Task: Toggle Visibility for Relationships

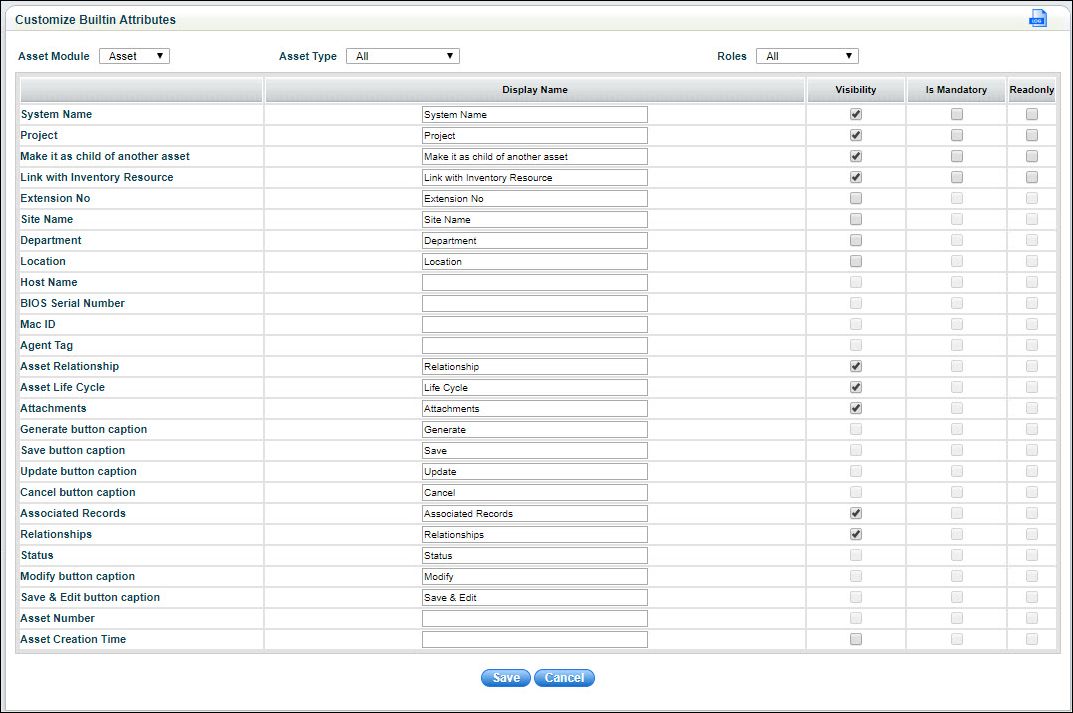Action: pyautogui.click(x=855, y=534)
